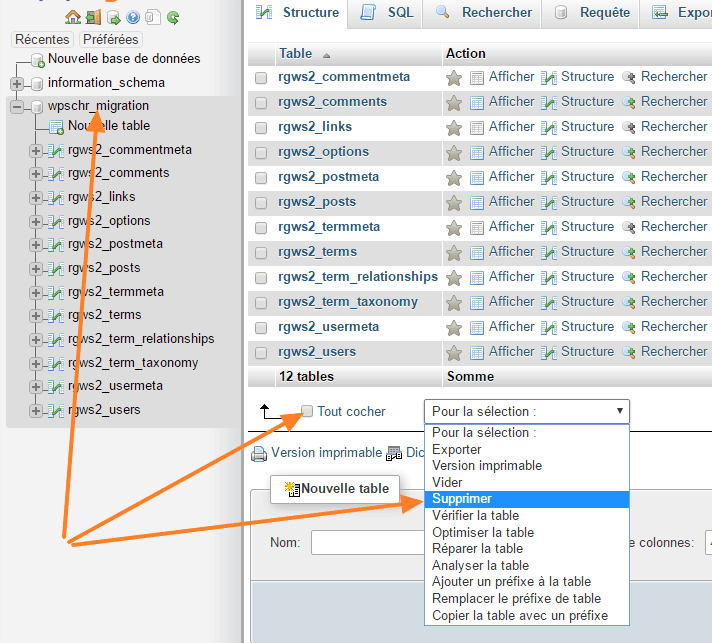Star rgws2_commentmeta as favorite
The height and width of the screenshot is (643, 712).
[x=454, y=78]
